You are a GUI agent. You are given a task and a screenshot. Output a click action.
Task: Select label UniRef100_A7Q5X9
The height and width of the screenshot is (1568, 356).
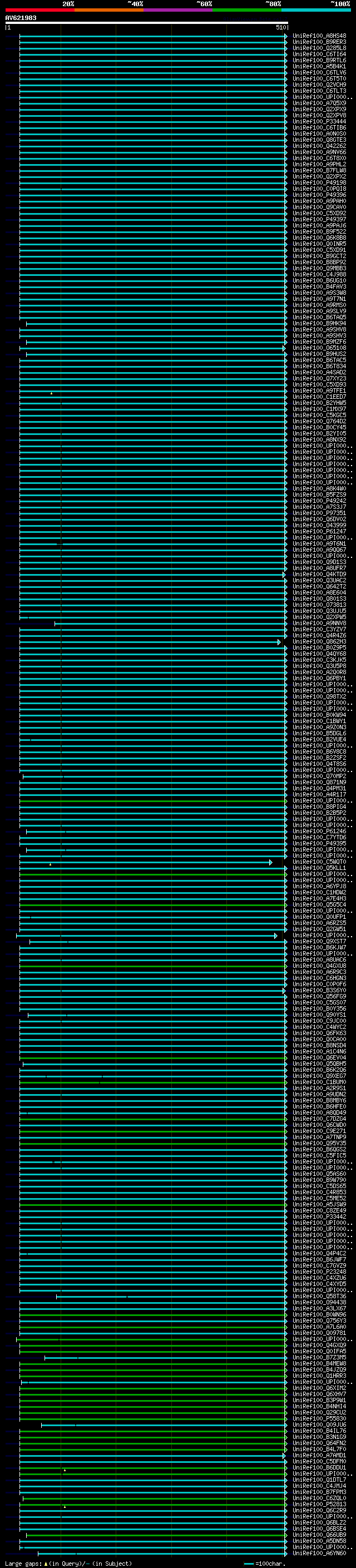tap(319, 103)
